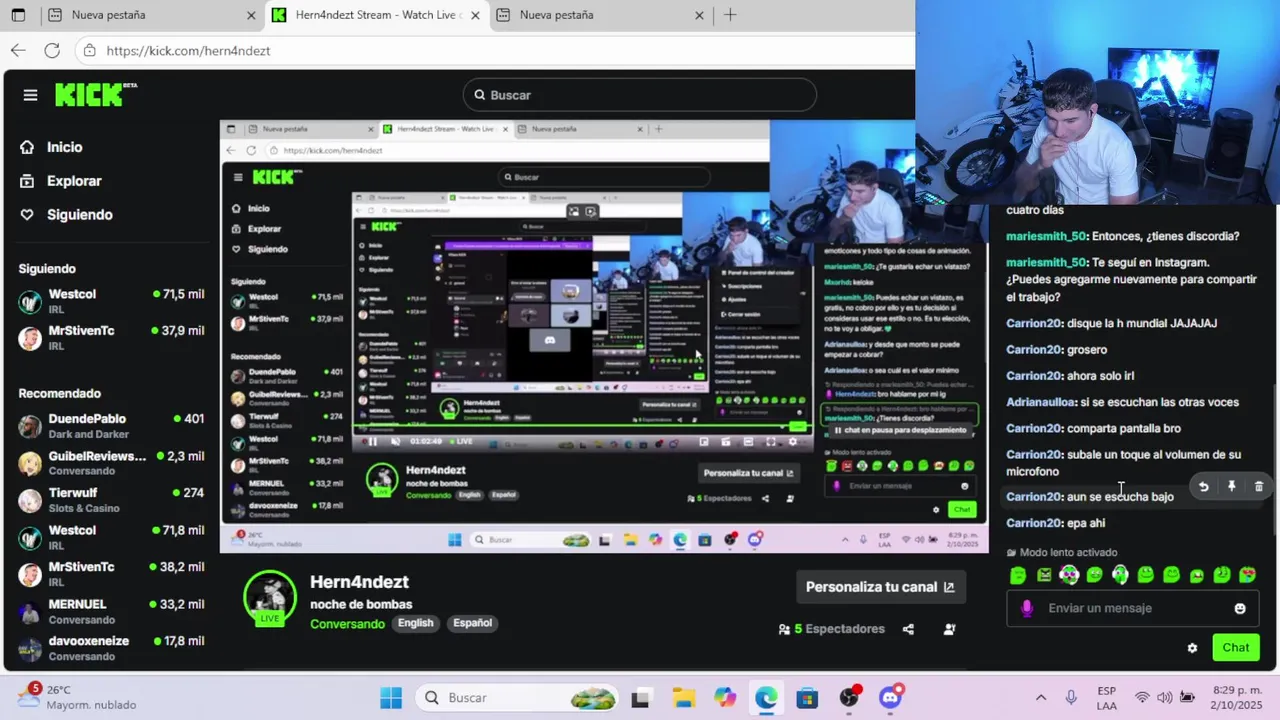
Task: Click the green Chat send button
Action: point(1236,648)
